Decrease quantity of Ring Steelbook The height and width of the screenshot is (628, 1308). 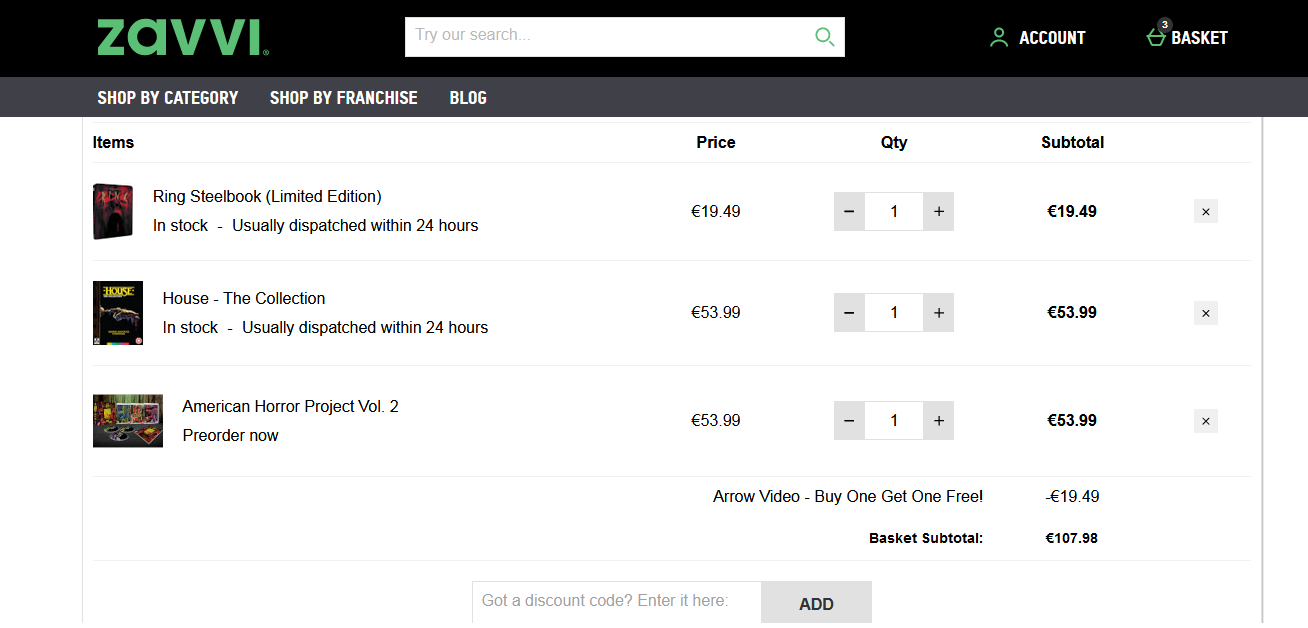tap(849, 211)
